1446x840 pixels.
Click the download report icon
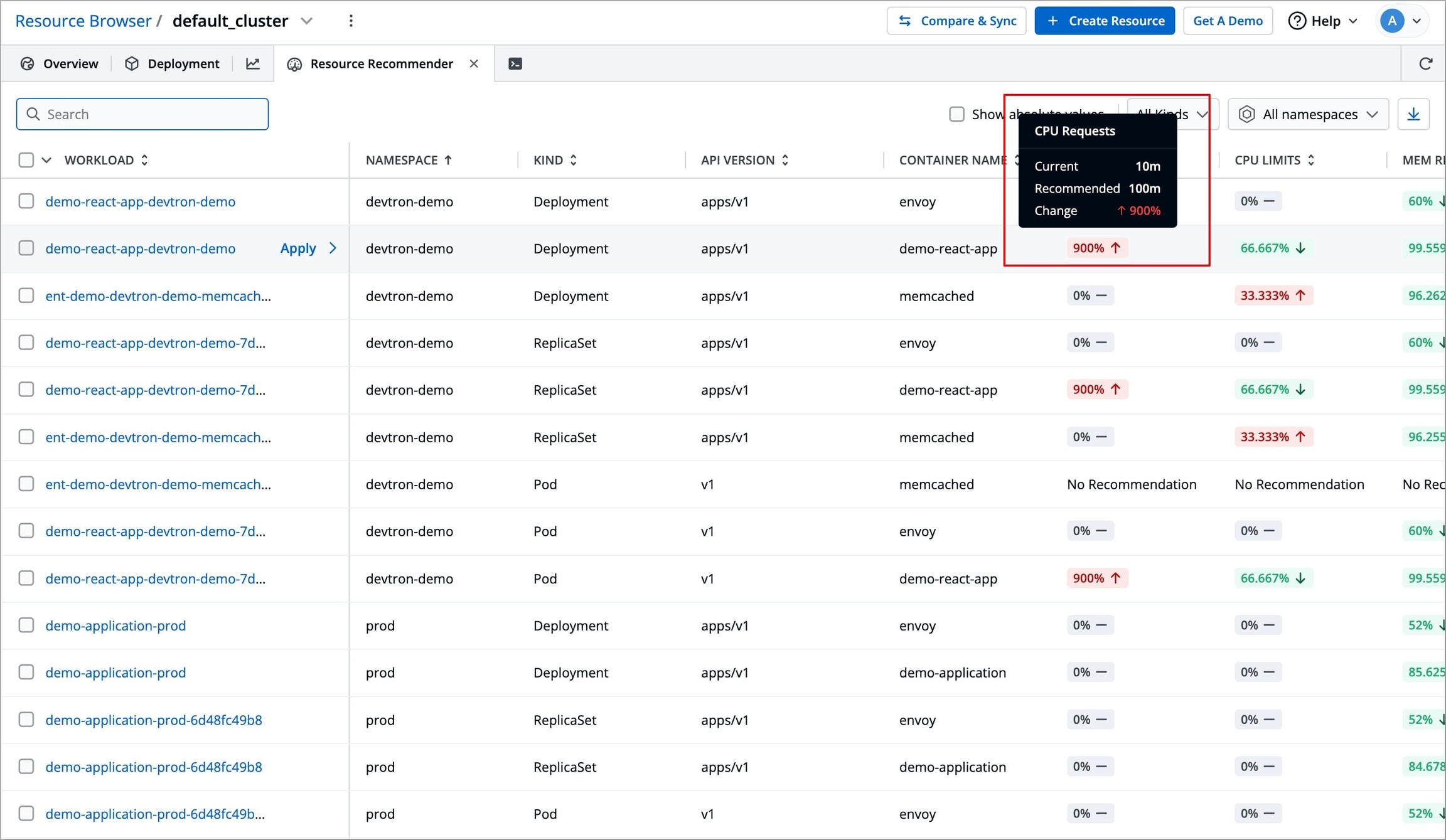pyautogui.click(x=1413, y=114)
